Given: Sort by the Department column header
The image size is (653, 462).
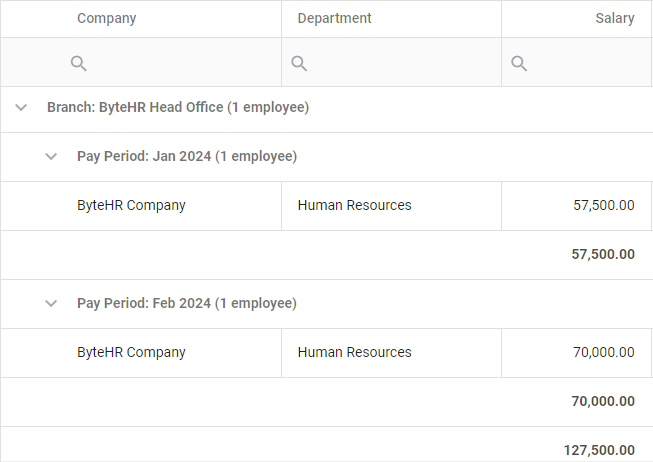Looking at the screenshot, I should 334,18.
